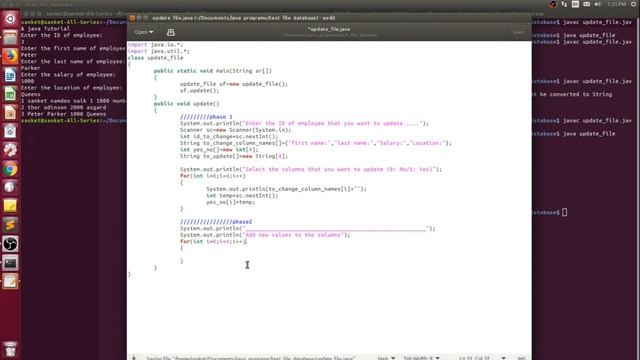The height and width of the screenshot is (360, 640).
Task: Click 'Add new values to the columns' println line
Action: point(265,235)
